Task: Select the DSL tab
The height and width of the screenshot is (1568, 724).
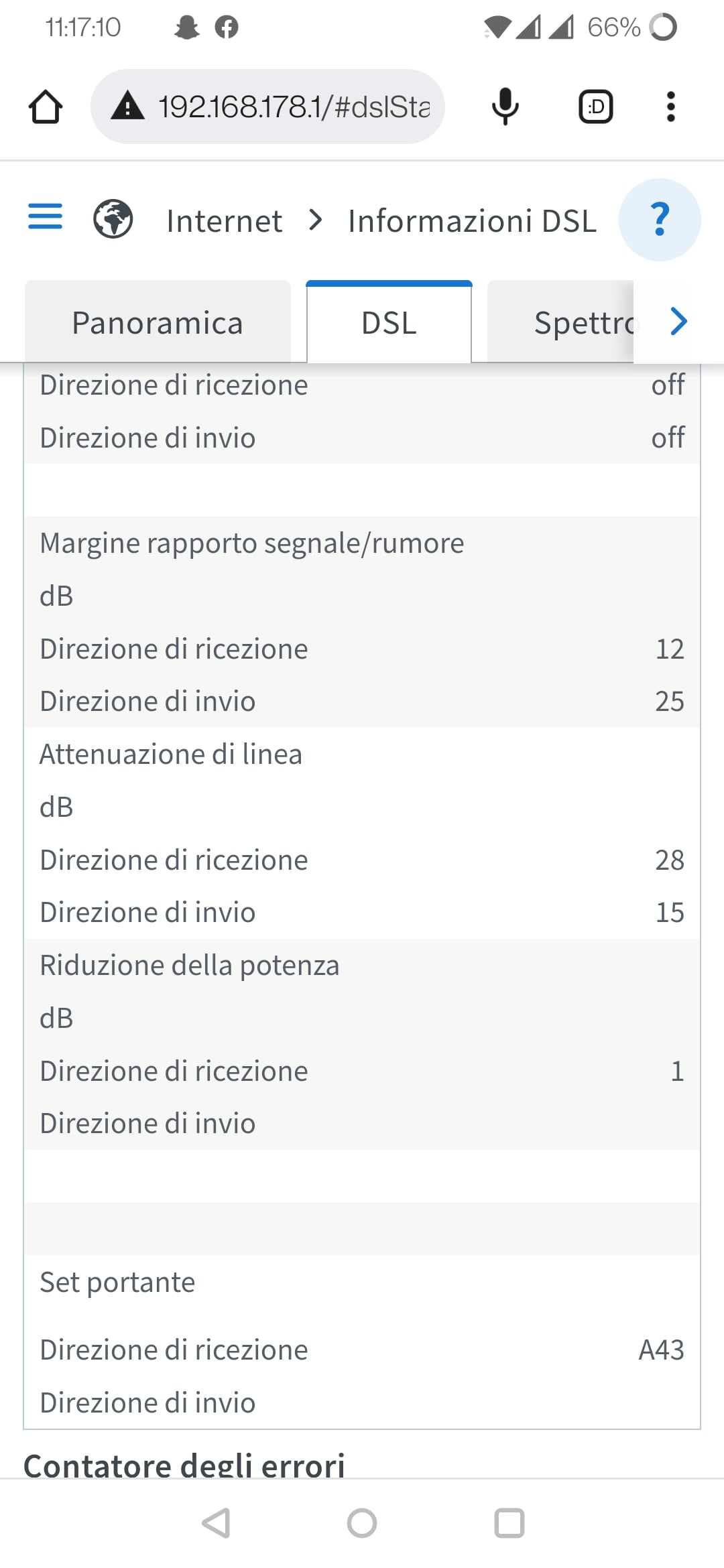Action: [389, 323]
